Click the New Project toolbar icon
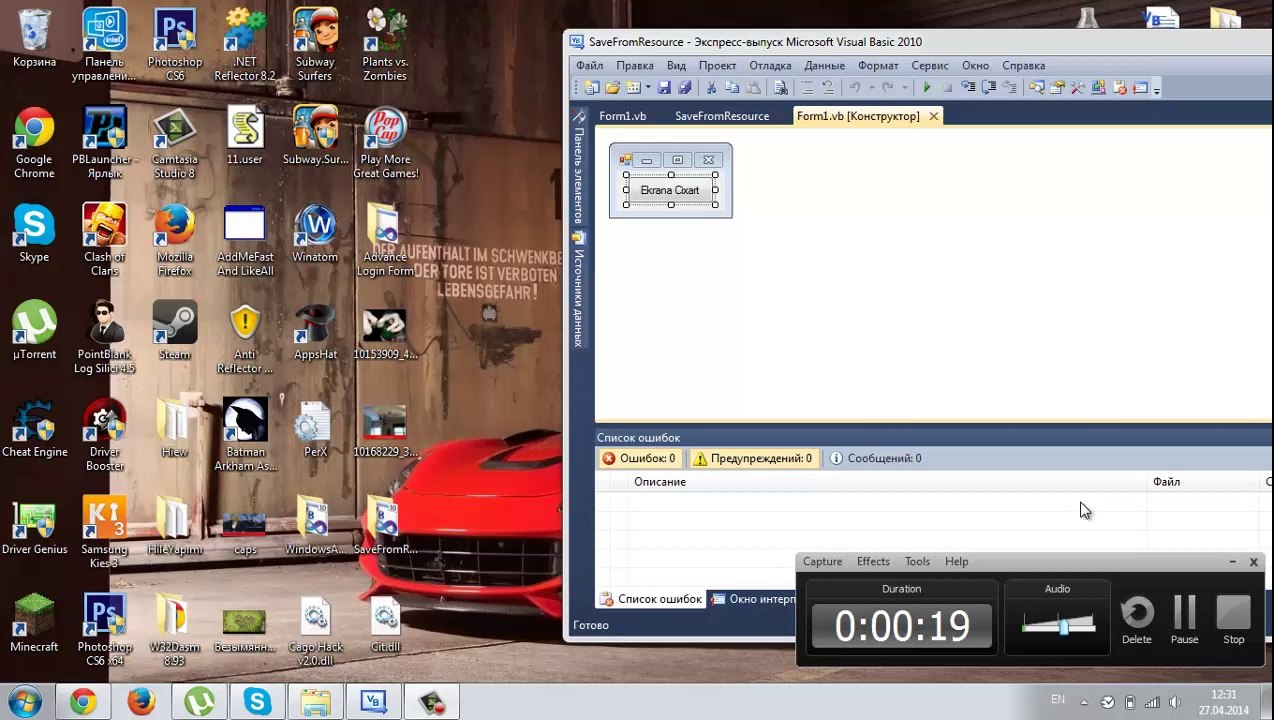The image size is (1274, 720). (591, 88)
